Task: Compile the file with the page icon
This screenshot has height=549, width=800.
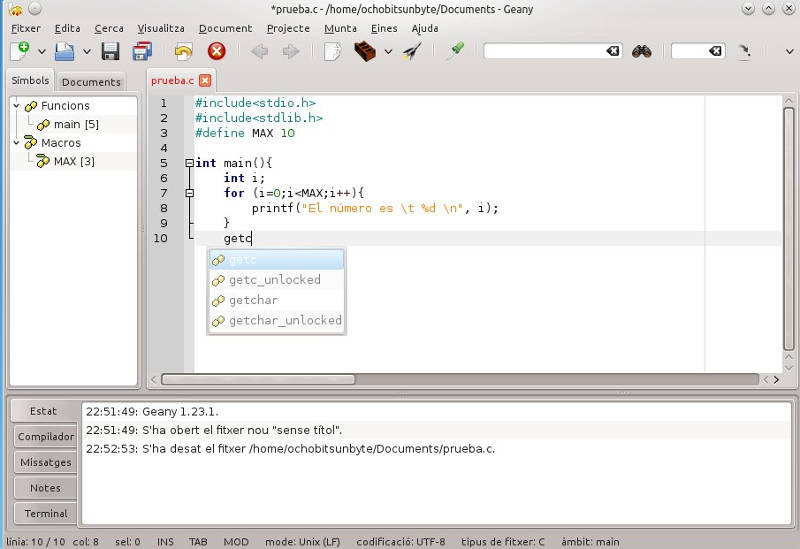Action: pyautogui.click(x=332, y=52)
